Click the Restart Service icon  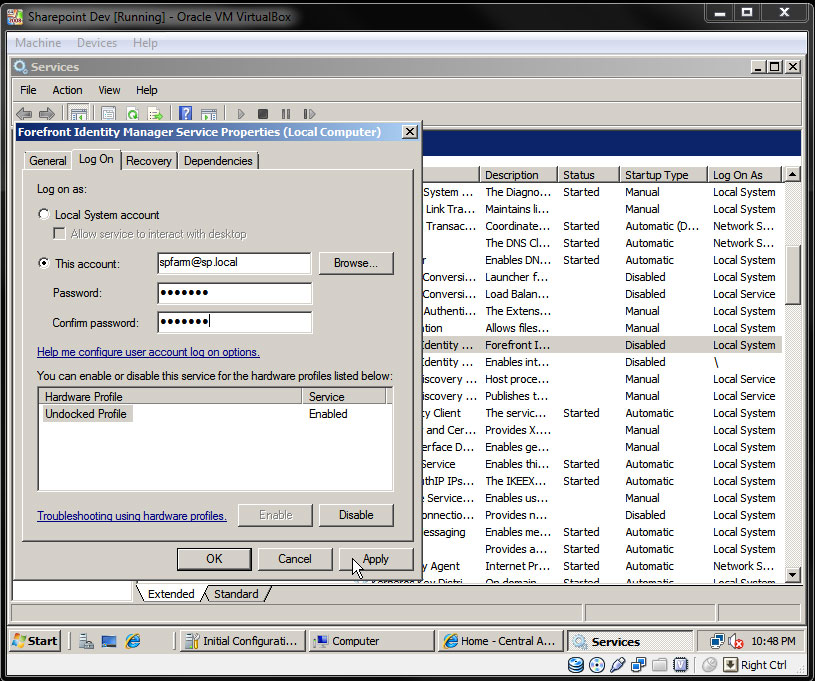click(309, 113)
